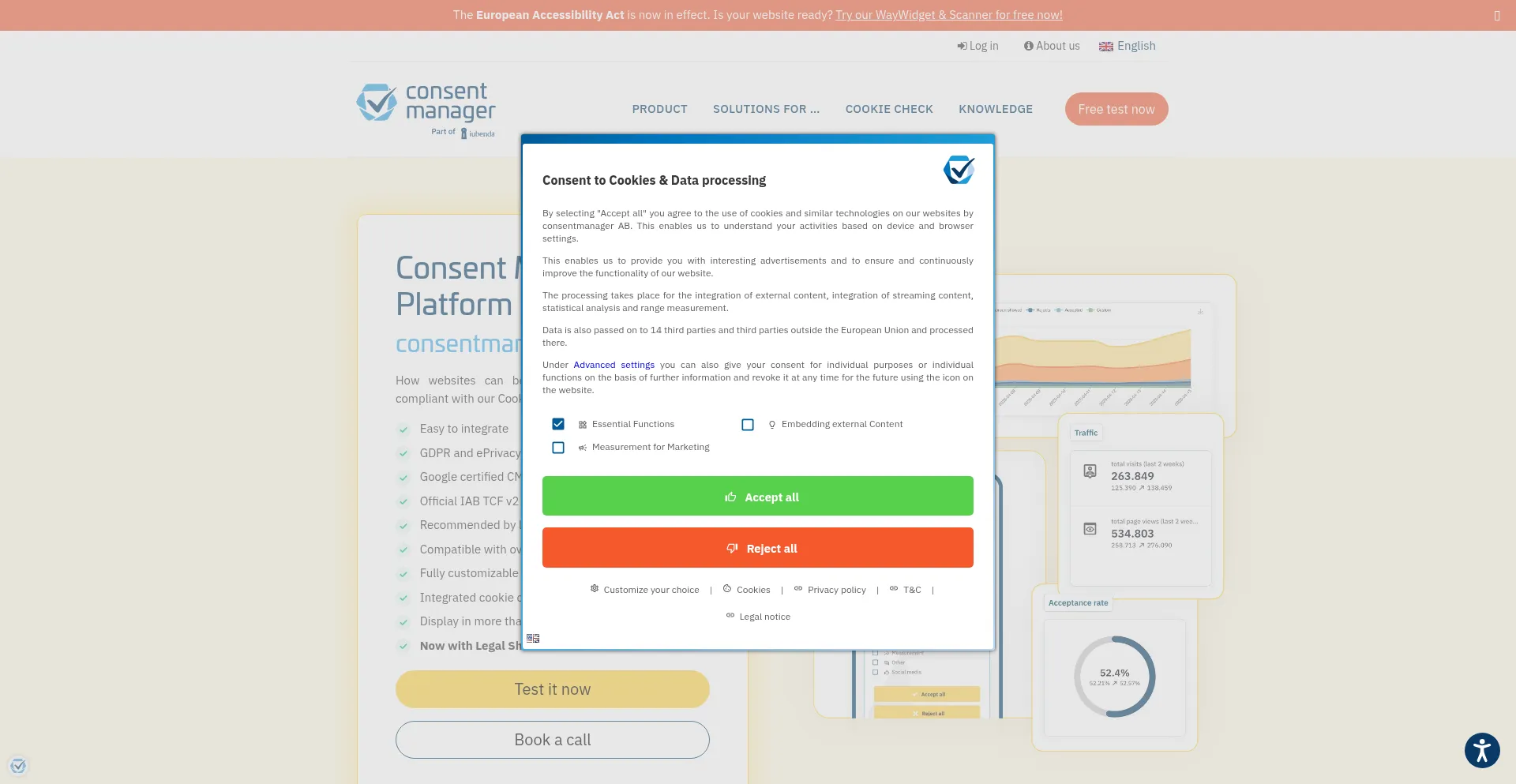Click the total page views eye icon
Viewport: 1516px width, 784px height.
(1090, 529)
